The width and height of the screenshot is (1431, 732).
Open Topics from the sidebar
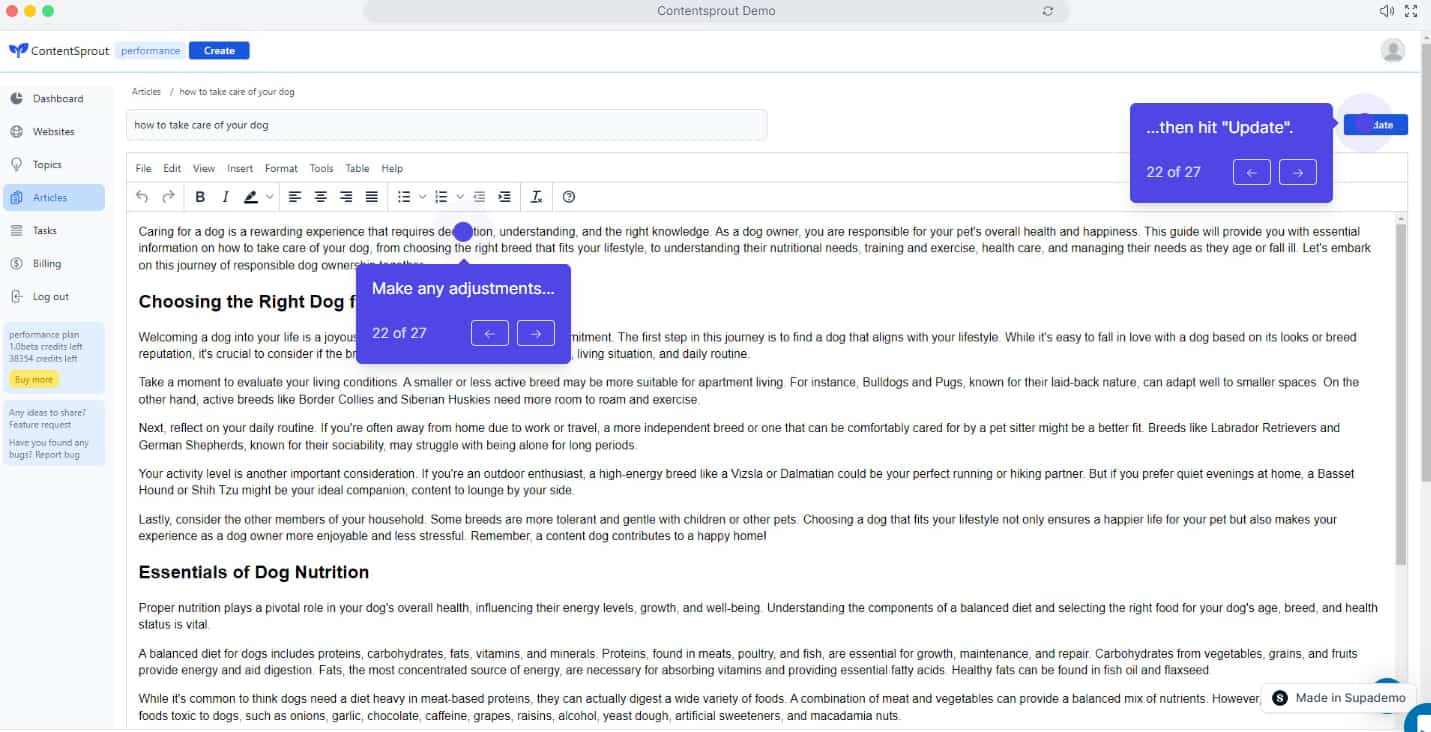(47, 164)
